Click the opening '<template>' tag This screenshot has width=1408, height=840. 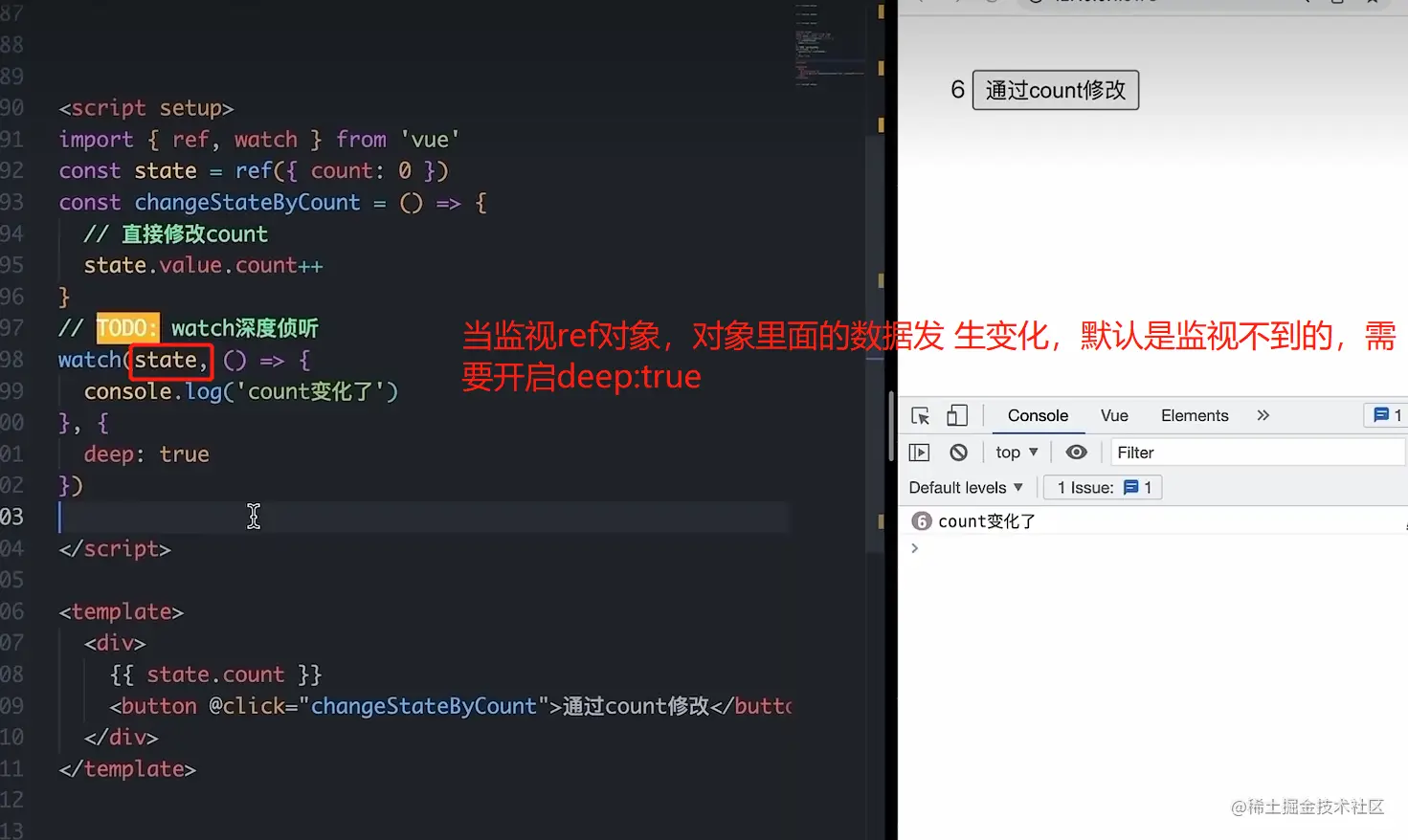(122, 612)
